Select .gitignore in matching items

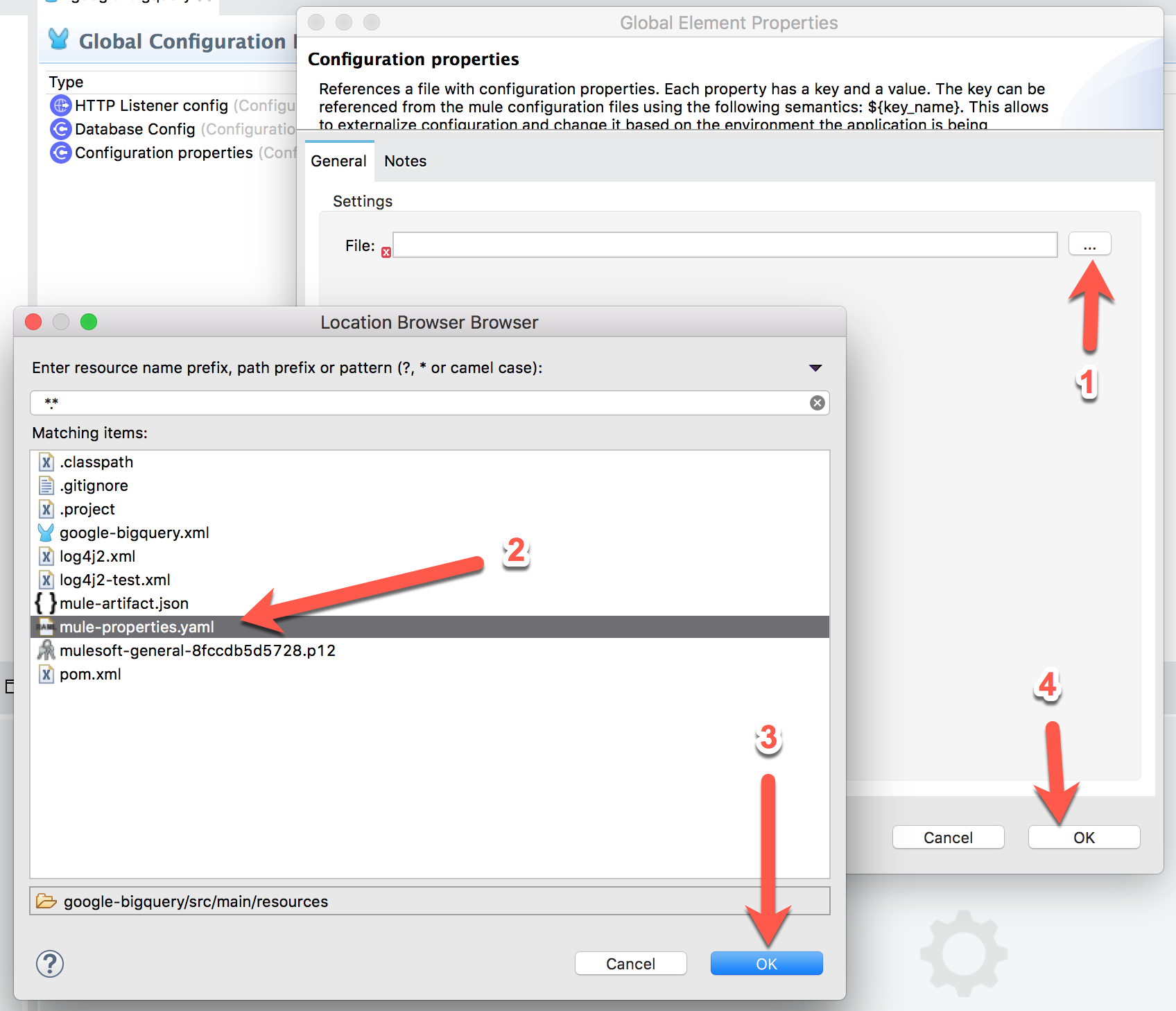pos(430,485)
